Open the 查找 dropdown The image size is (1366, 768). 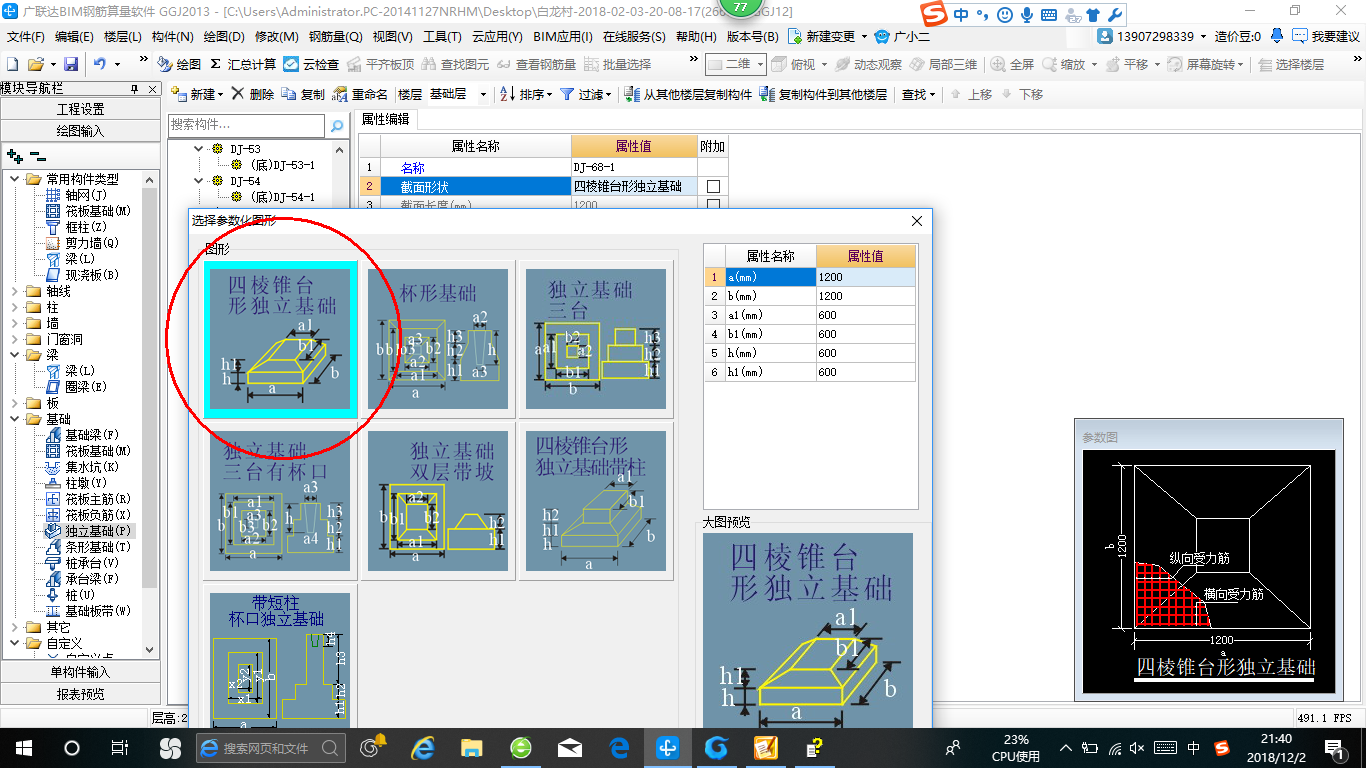click(918, 94)
